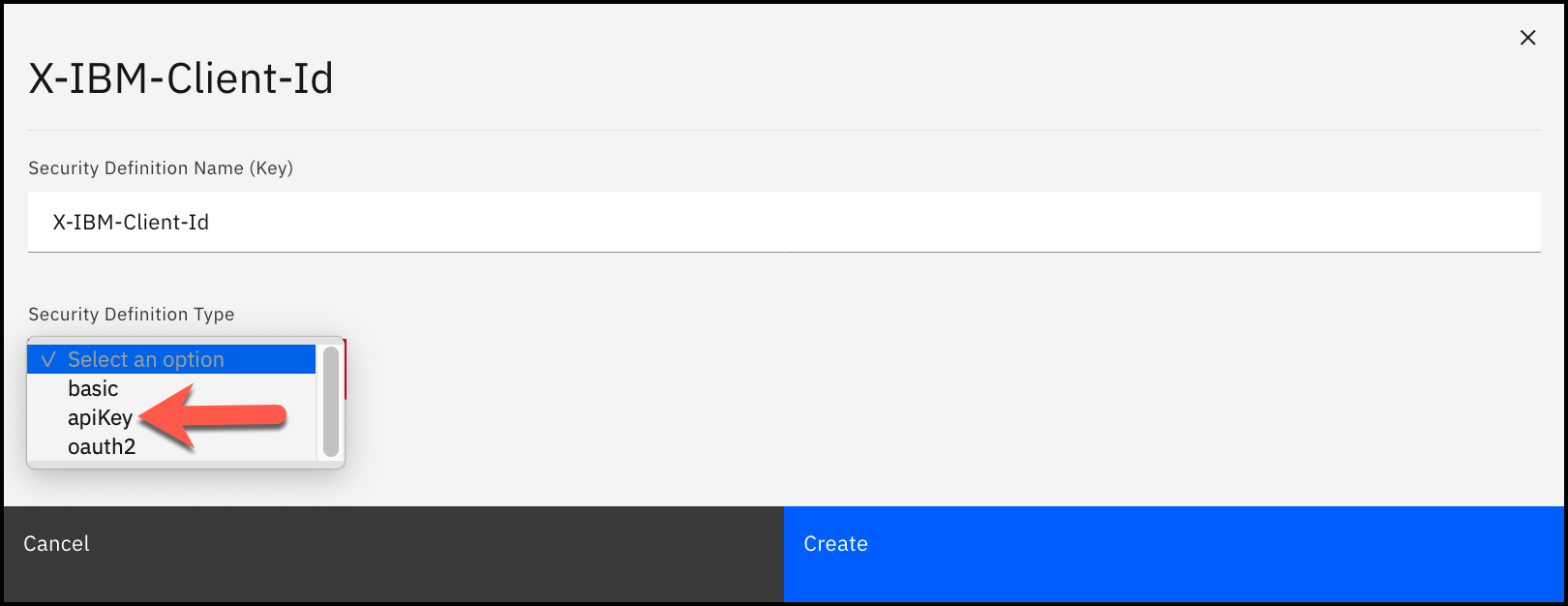Select the apiKey option from the dropdown
The height and width of the screenshot is (606, 1568).
pos(98,417)
